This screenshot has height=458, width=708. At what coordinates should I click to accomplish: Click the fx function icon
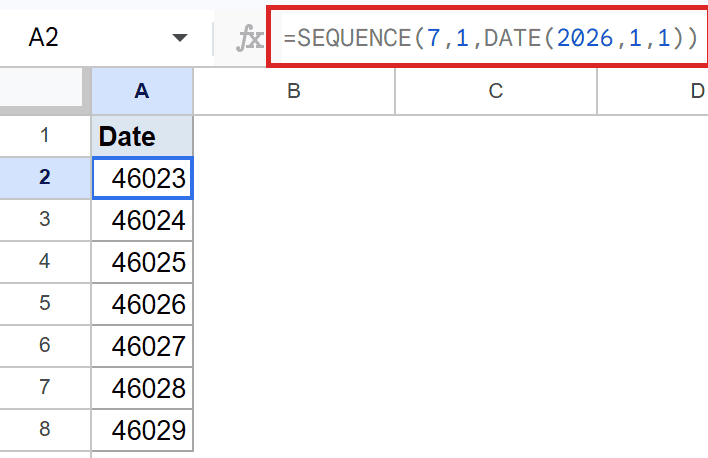pos(249,38)
